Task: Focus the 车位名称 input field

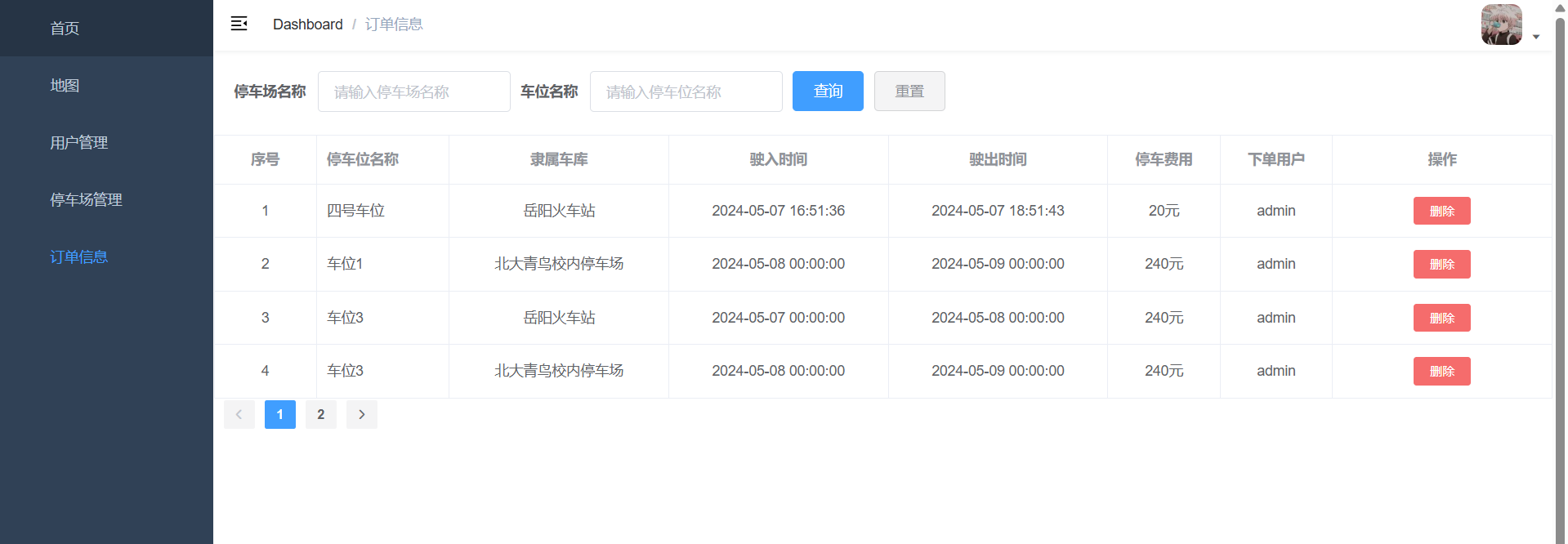Action: pyautogui.click(x=686, y=91)
